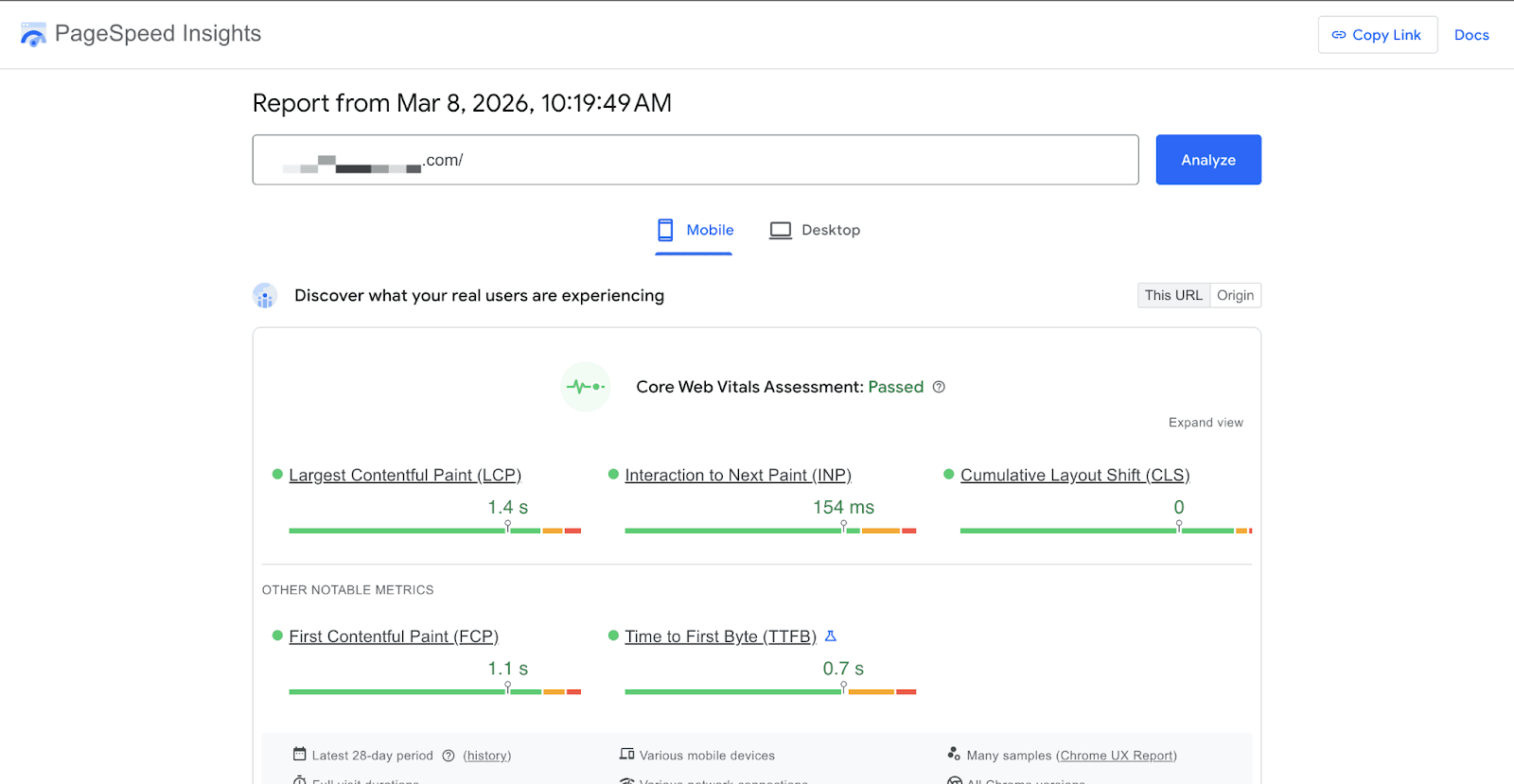Click the Copy Link button

(x=1378, y=35)
